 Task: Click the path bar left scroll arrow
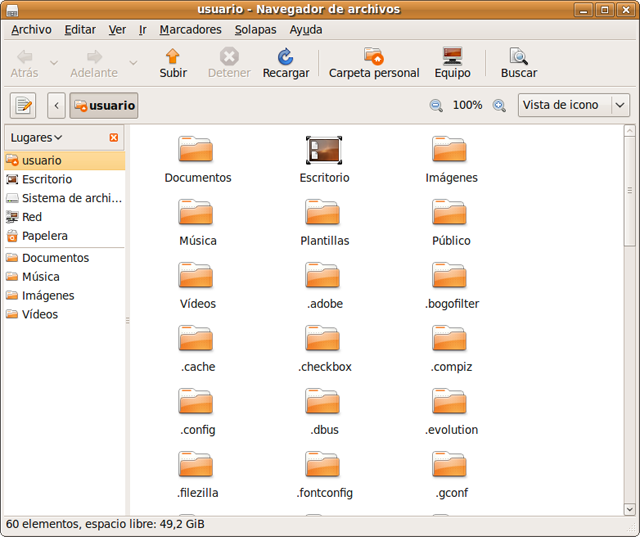coord(57,105)
